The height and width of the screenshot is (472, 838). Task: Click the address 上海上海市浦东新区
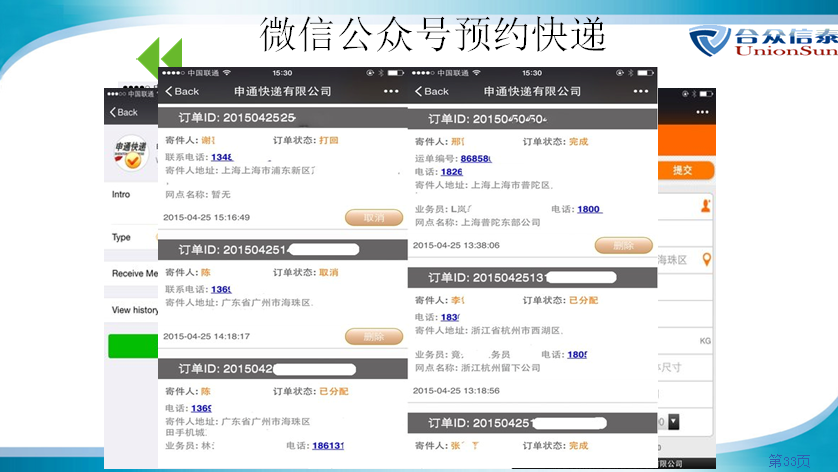268,171
